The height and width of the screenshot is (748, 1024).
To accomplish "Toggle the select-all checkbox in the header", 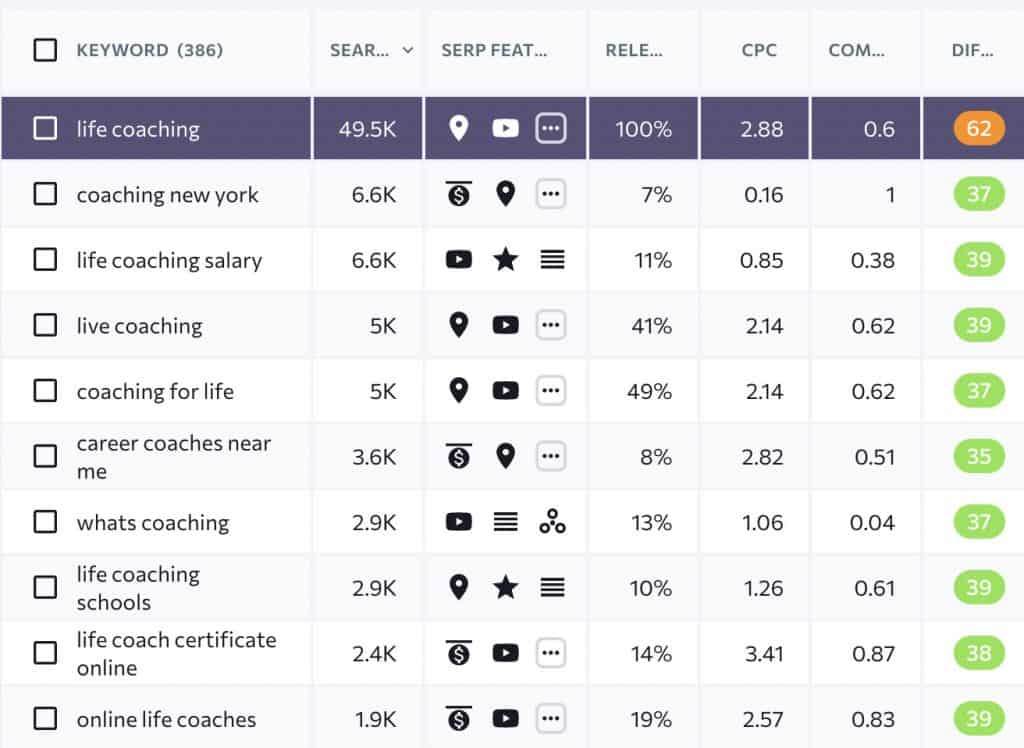I will point(44,50).
